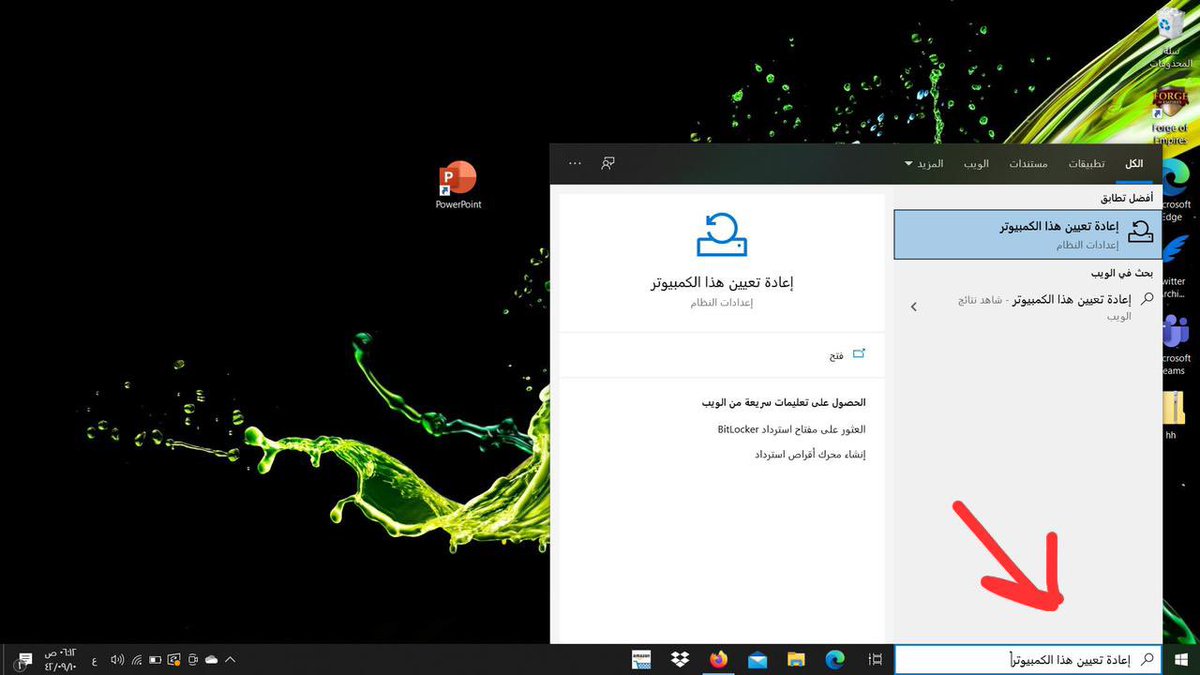Open Dropbox from the taskbar
1200x675 pixels.
(x=680, y=659)
